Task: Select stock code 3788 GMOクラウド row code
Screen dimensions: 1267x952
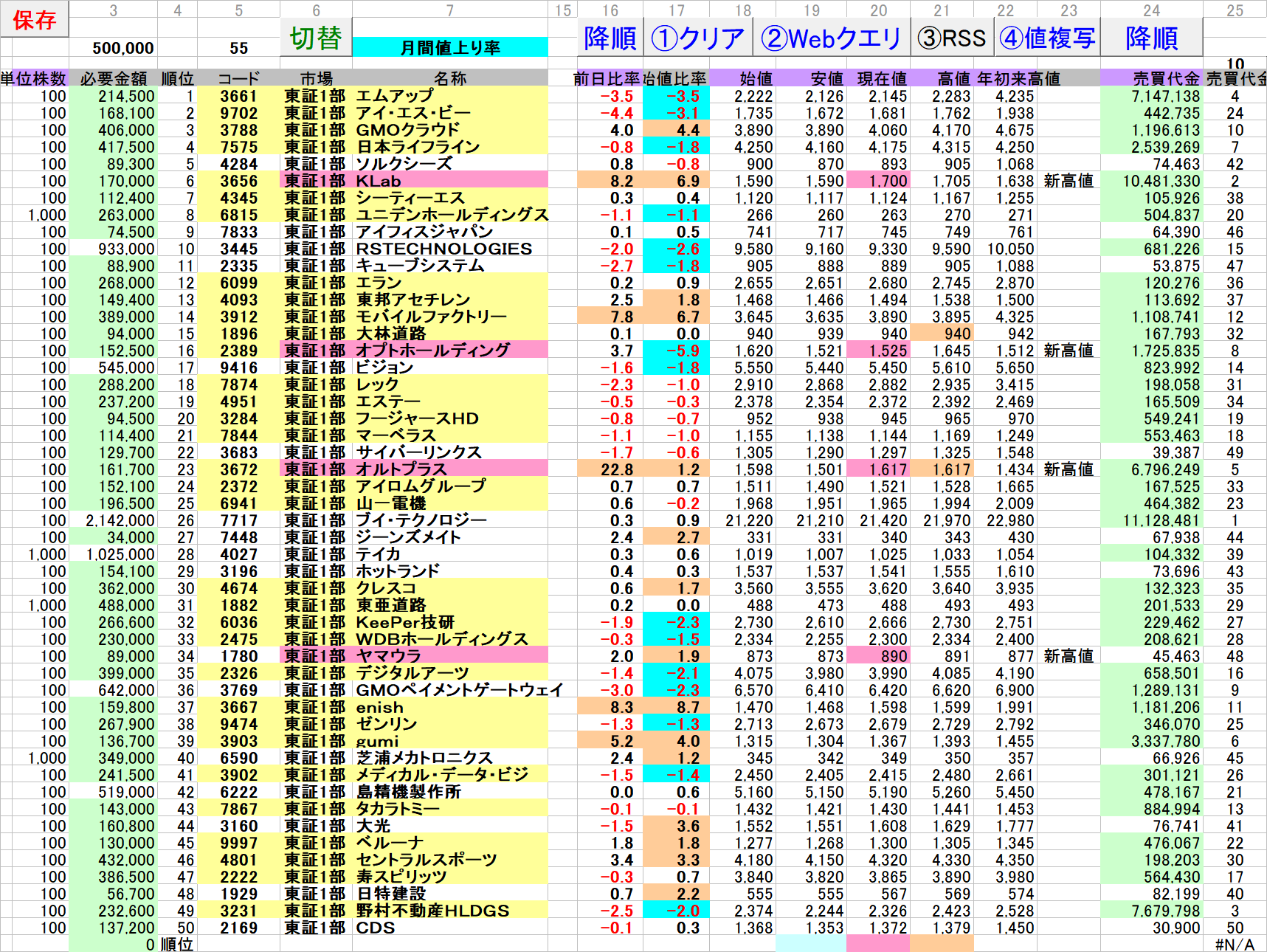Action: pyautogui.click(x=239, y=130)
